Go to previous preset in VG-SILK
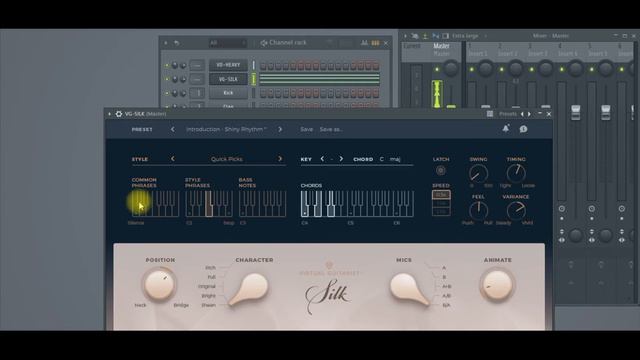This screenshot has height=360, width=640. coord(173,129)
